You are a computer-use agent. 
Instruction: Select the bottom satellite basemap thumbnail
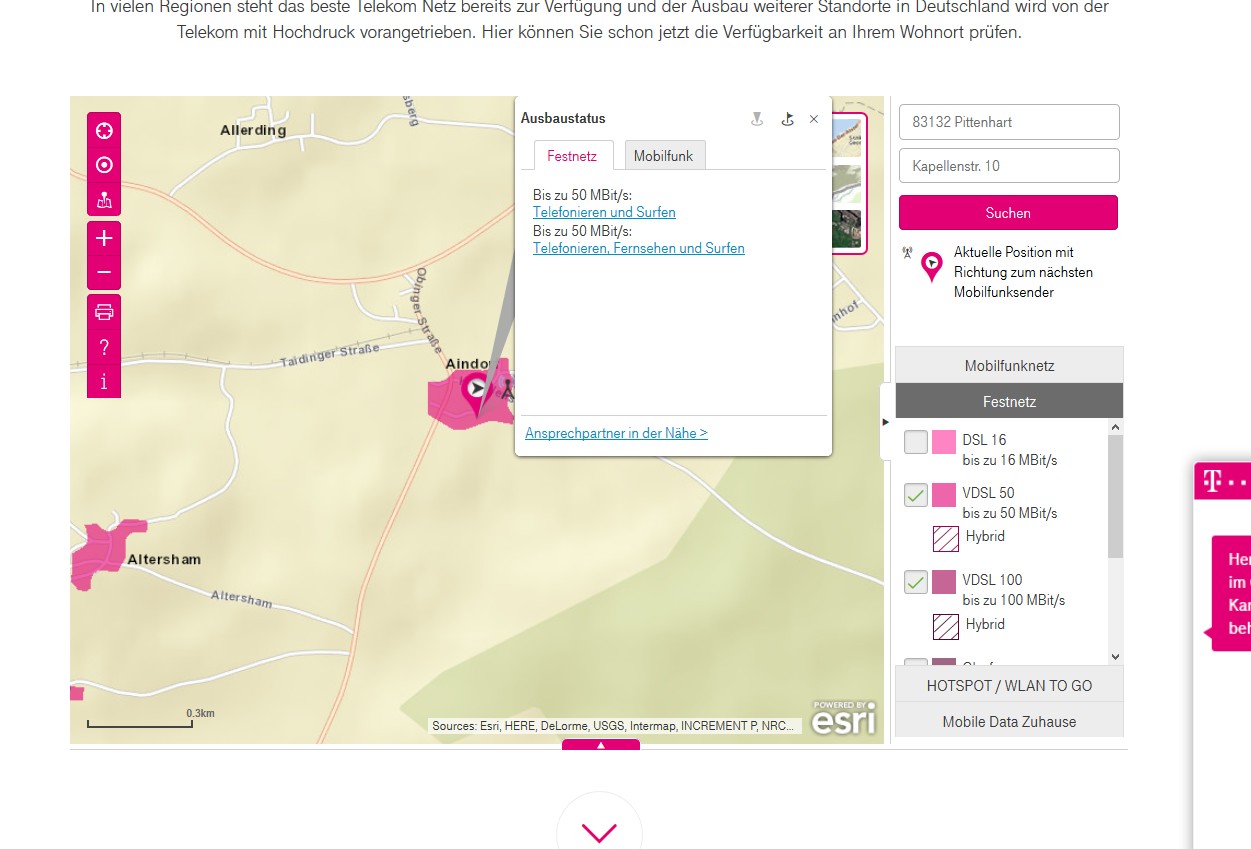847,229
